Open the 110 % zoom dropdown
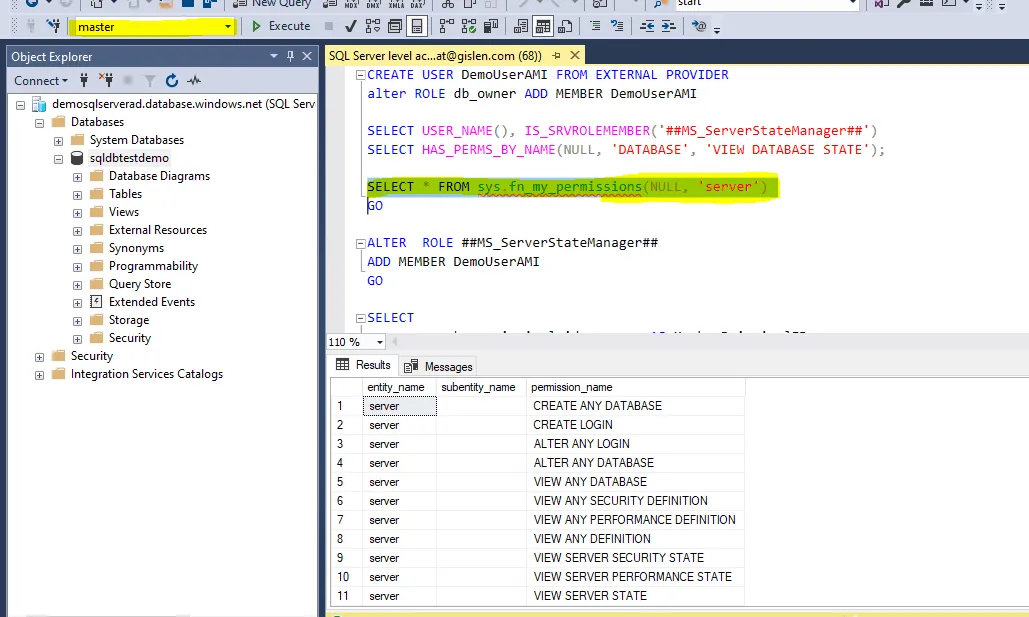Viewport: 1029px width, 617px height. point(379,342)
